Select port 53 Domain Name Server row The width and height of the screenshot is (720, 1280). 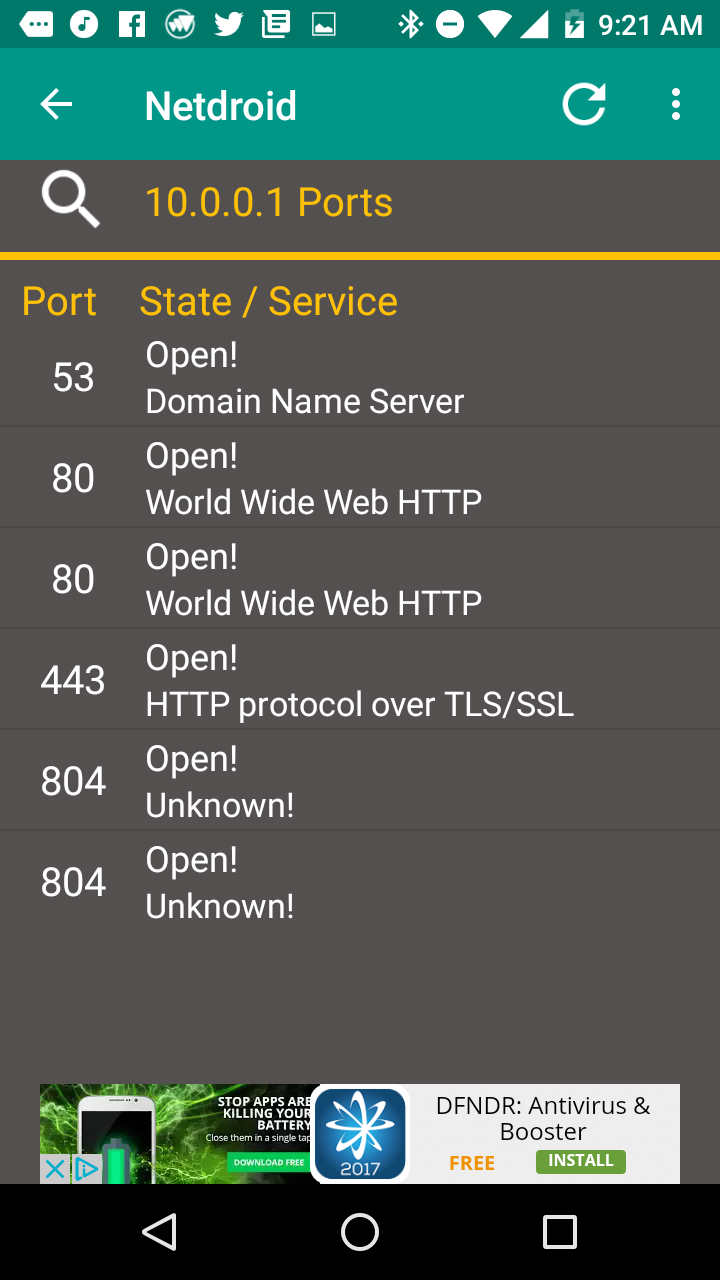360,377
